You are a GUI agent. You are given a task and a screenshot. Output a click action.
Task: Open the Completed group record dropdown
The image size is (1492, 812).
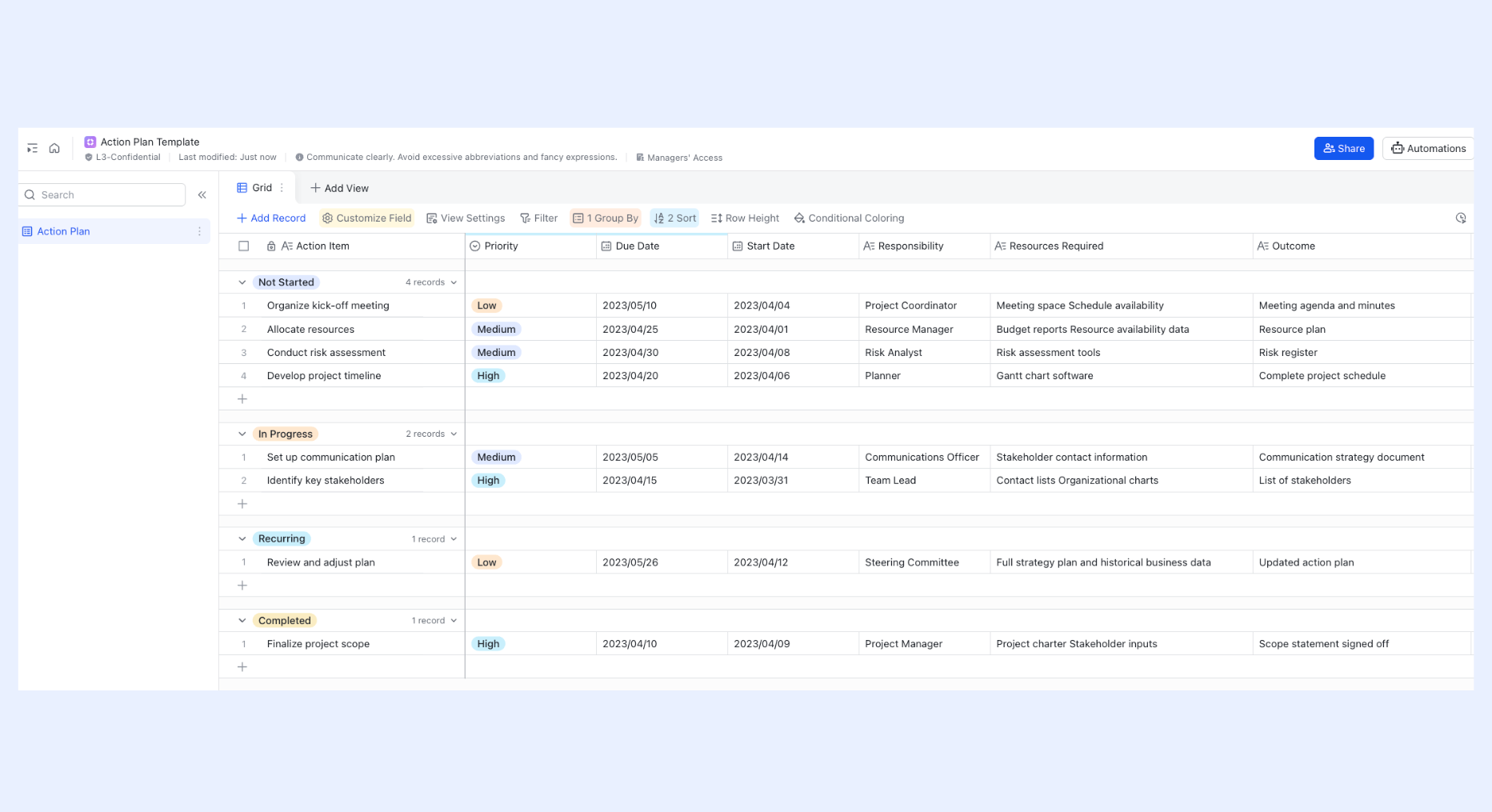[434, 621]
